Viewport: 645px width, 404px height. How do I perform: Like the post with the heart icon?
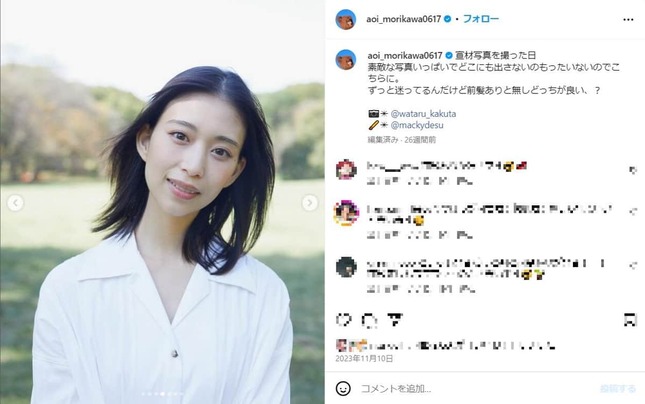(344, 320)
